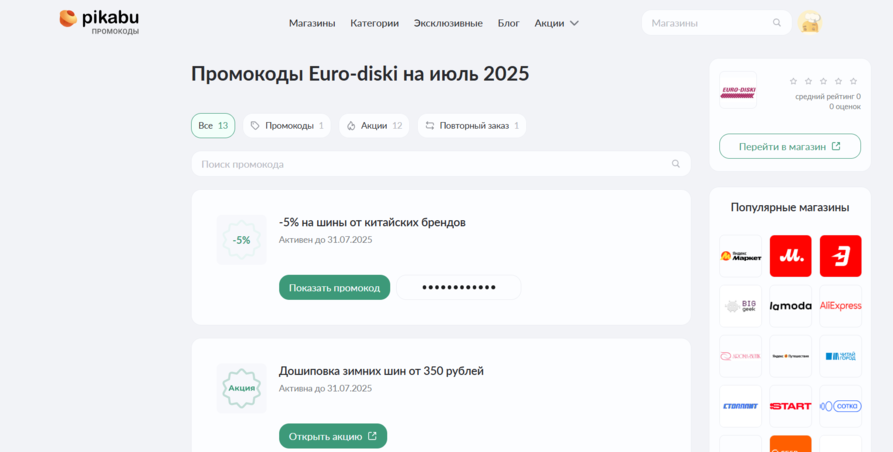Click the user avatar icon
Image resolution: width=893 pixels, height=452 pixels.
[809, 23]
